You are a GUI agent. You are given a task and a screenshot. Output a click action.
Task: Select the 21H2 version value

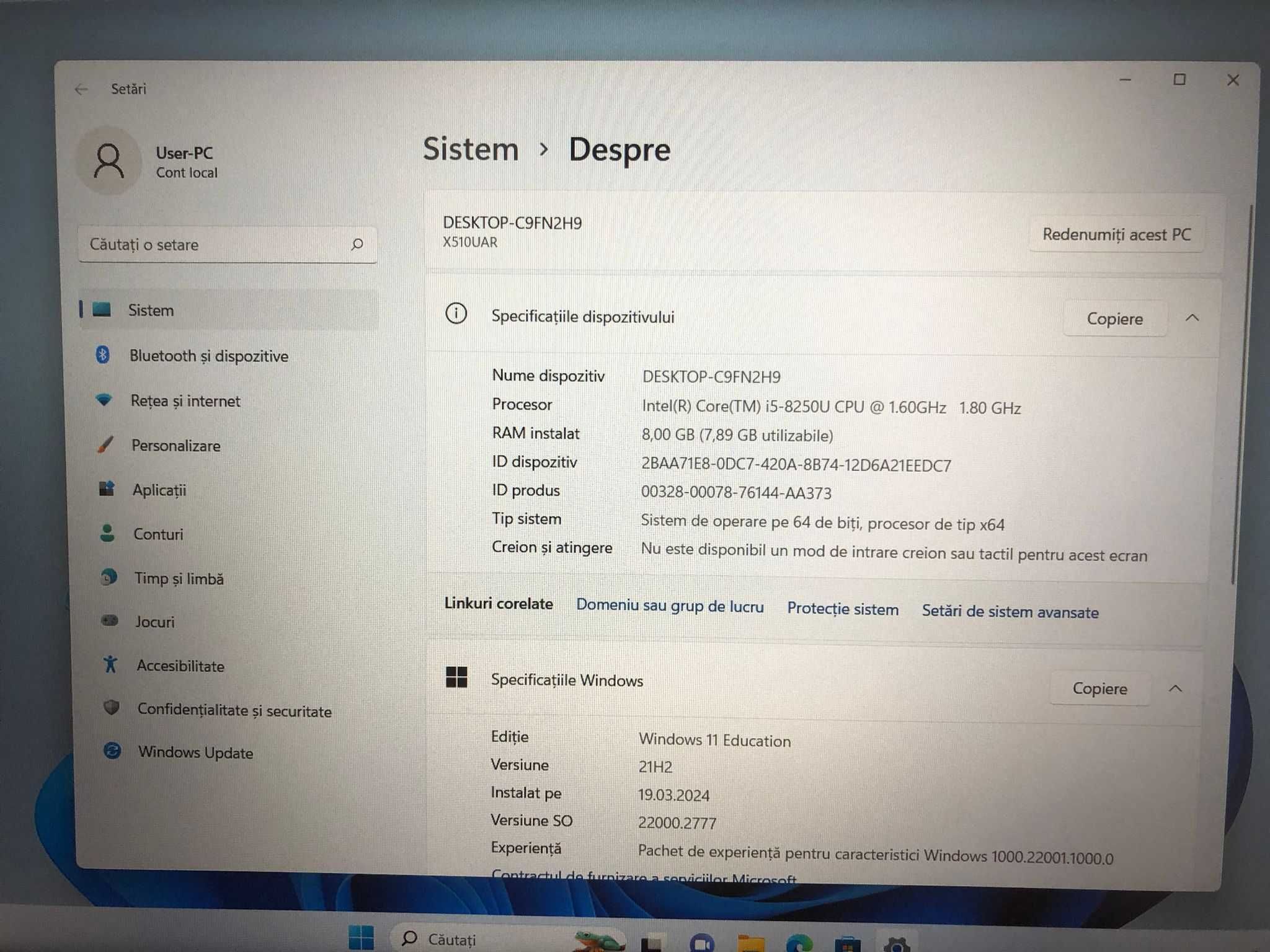[655, 767]
